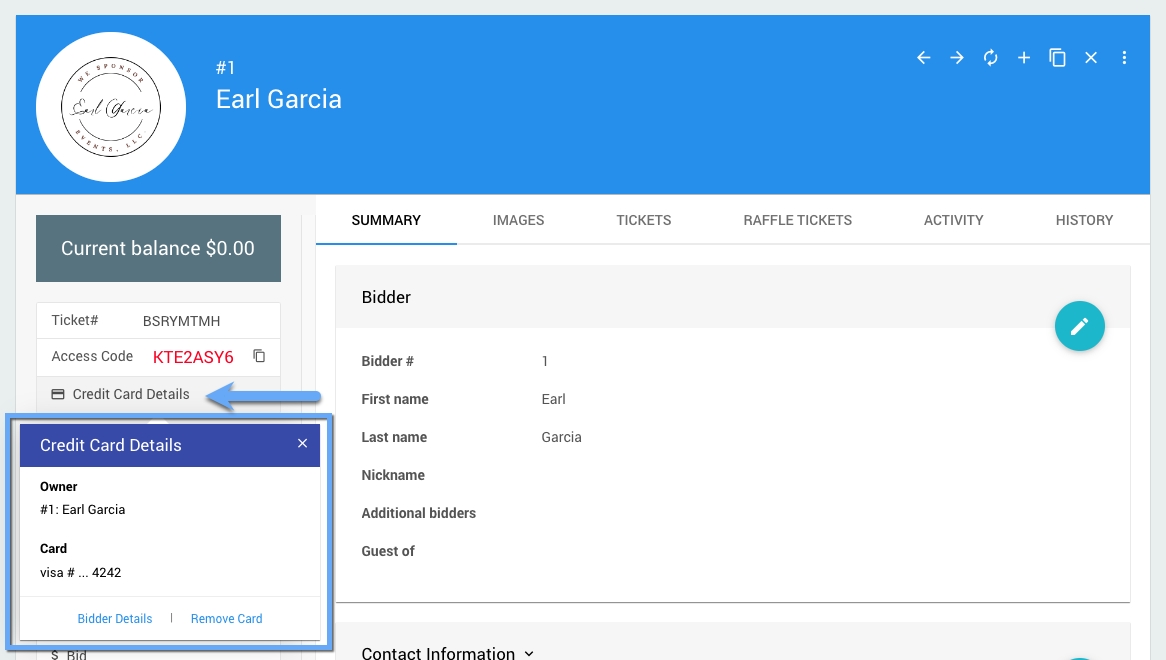Viewport: 1166px width, 660px height.
Task: Open the three-dot more options menu
Action: [1124, 58]
